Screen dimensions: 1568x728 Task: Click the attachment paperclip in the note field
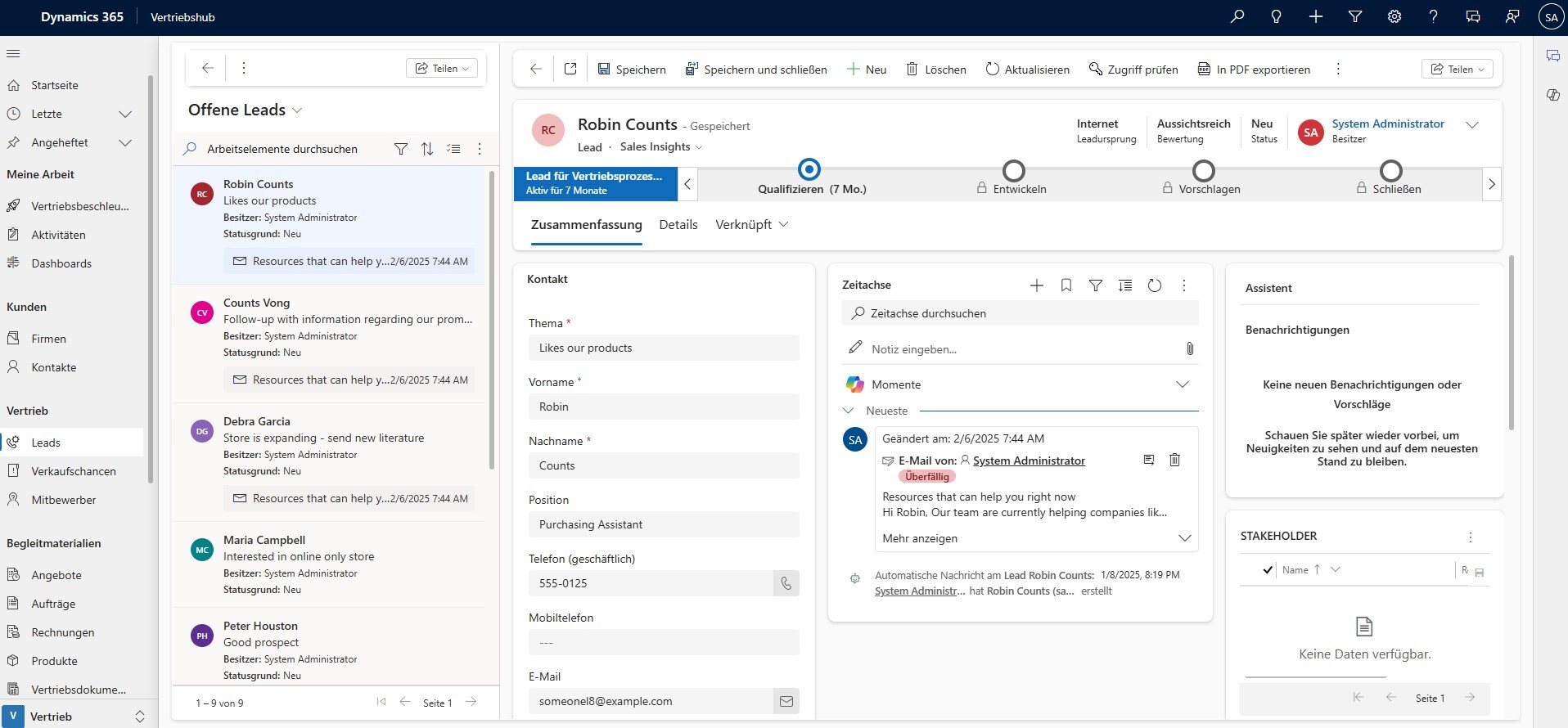(1189, 349)
